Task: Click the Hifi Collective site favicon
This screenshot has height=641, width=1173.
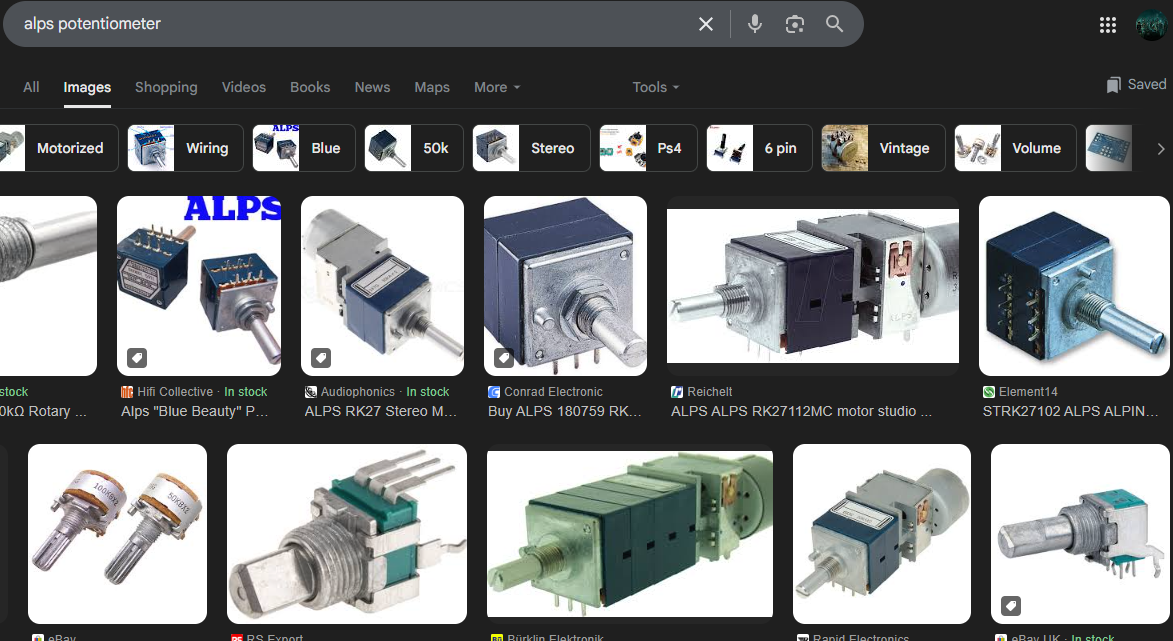Action: (126, 392)
